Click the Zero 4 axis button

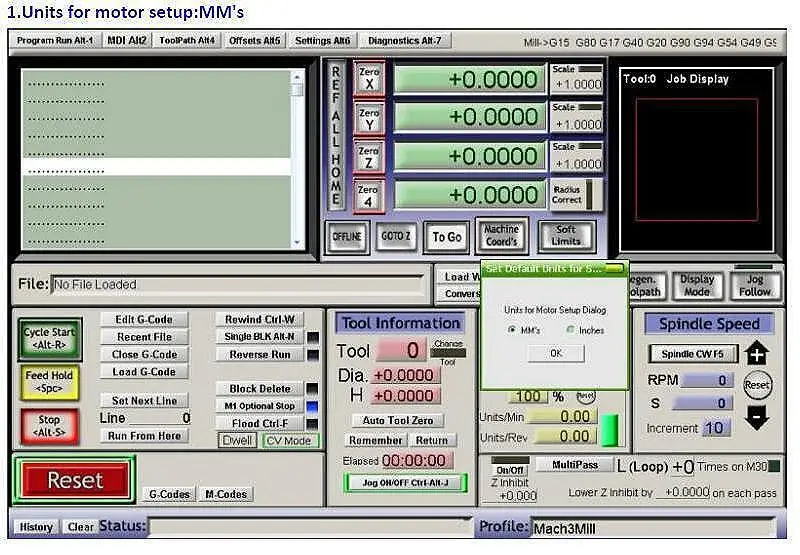[368, 195]
